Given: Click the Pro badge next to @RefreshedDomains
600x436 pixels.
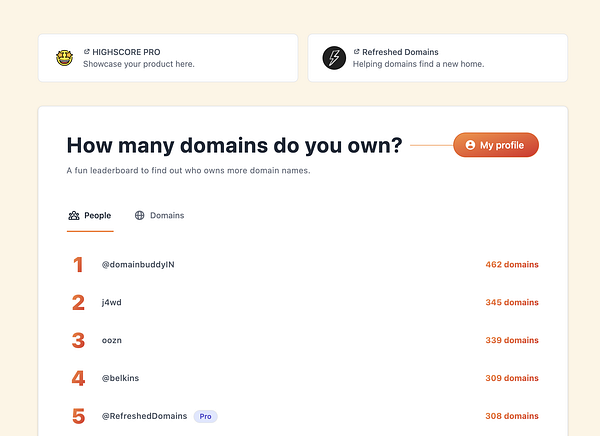Looking at the screenshot, I should pos(205,416).
